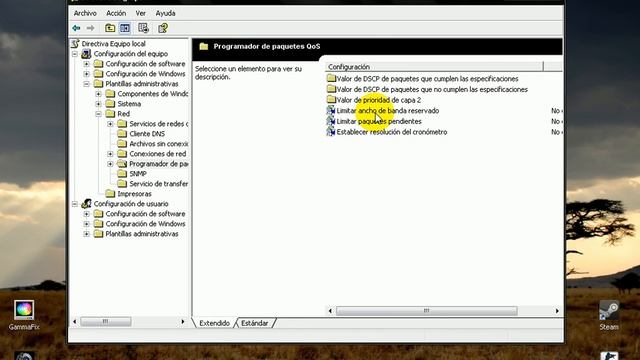Collapse the Red node
This screenshot has height=360, width=640.
tap(98, 114)
